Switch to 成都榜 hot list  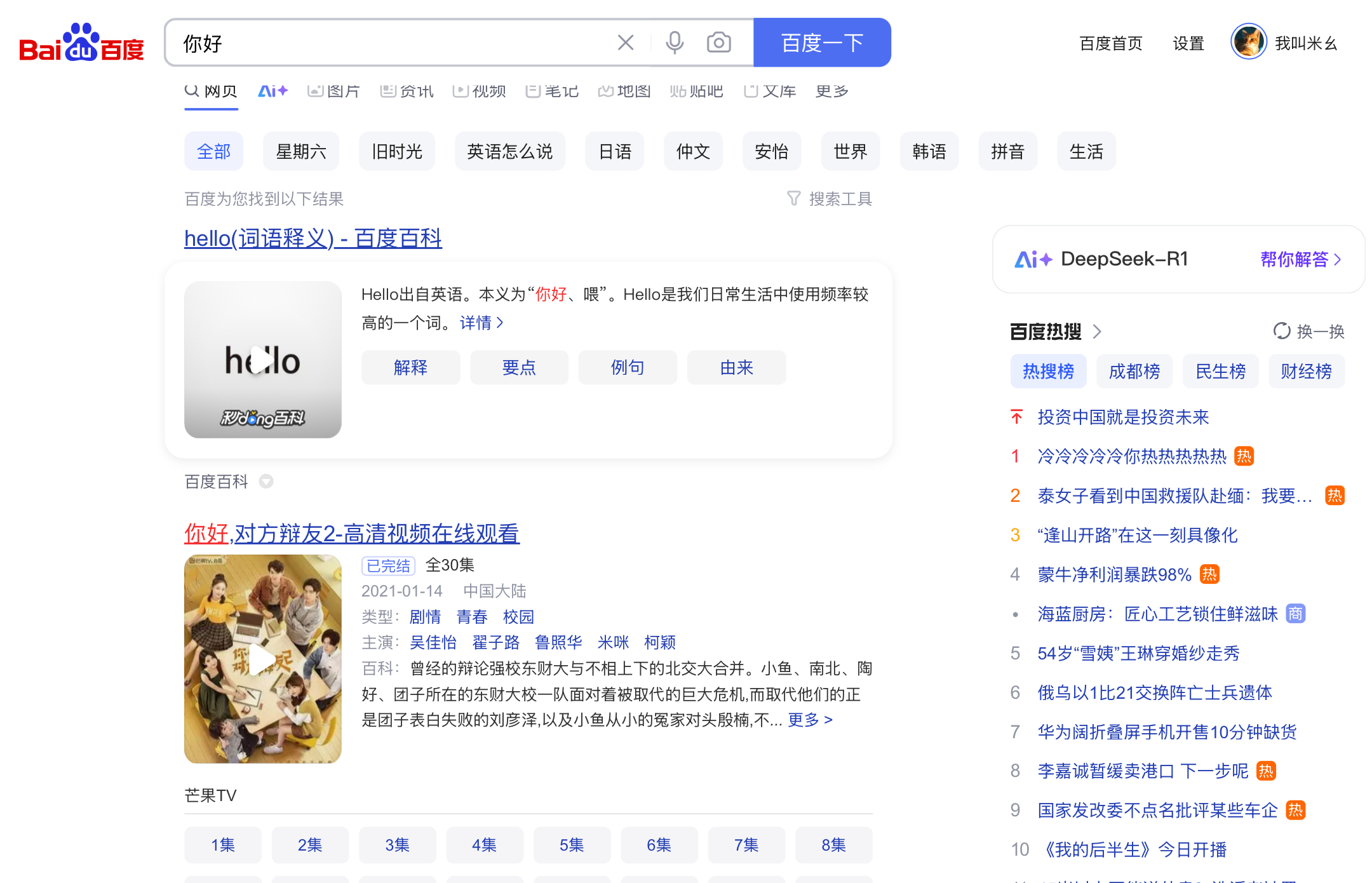coord(1134,371)
